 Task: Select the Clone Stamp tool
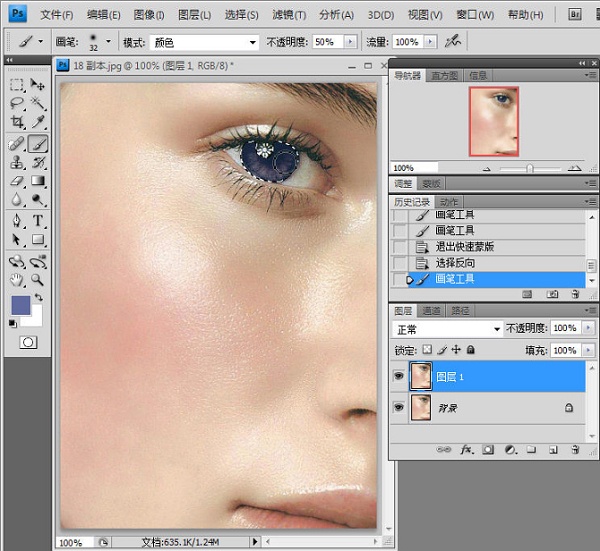tap(16, 162)
